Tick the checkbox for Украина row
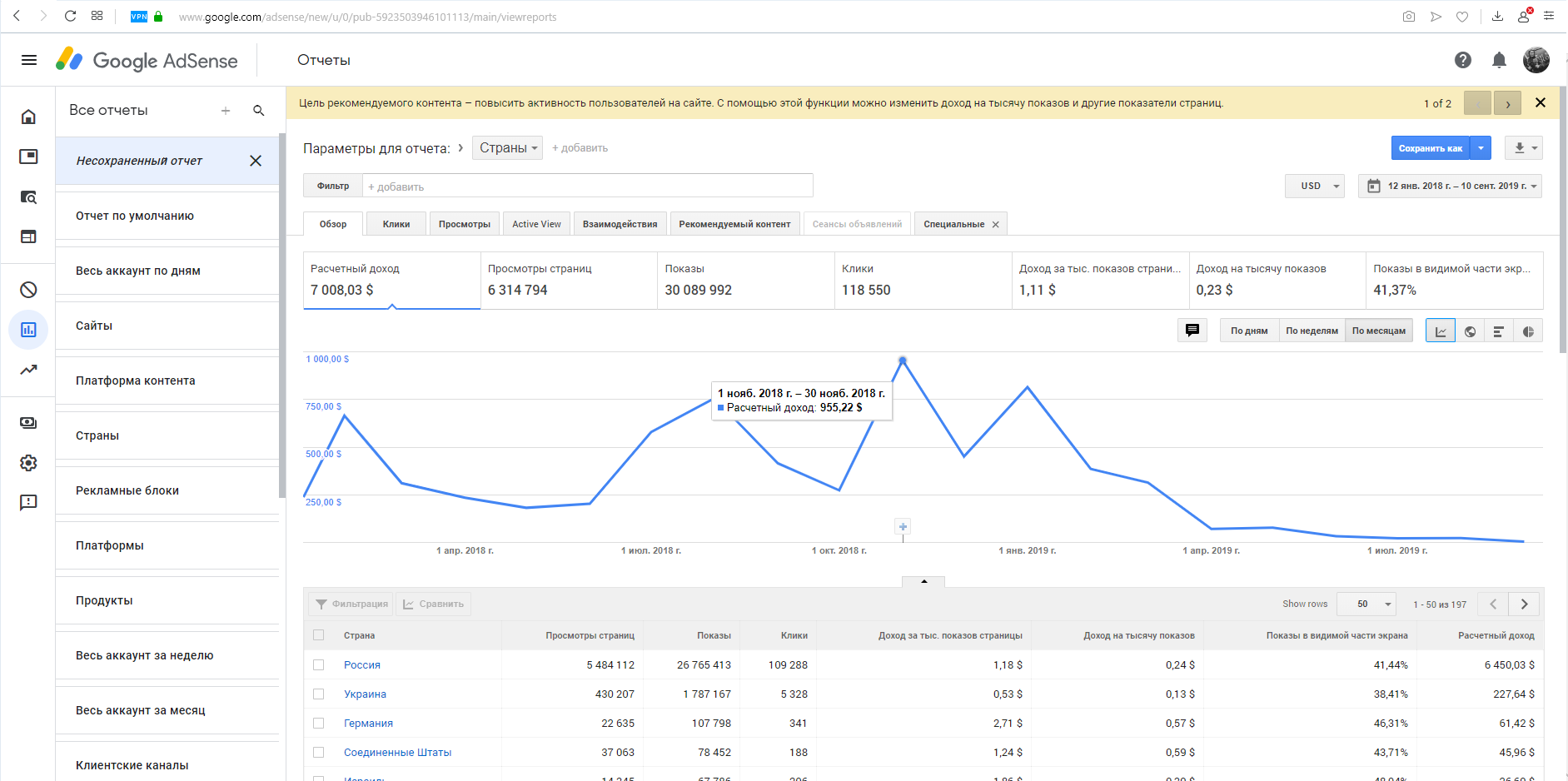The height and width of the screenshot is (781, 1568). pyautogui.click(x=318, y=694)
